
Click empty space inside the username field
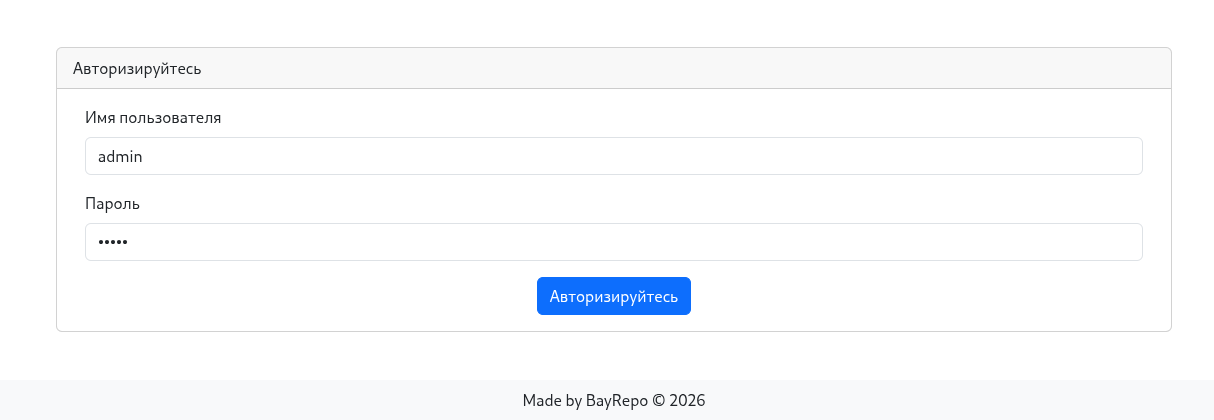700,156
